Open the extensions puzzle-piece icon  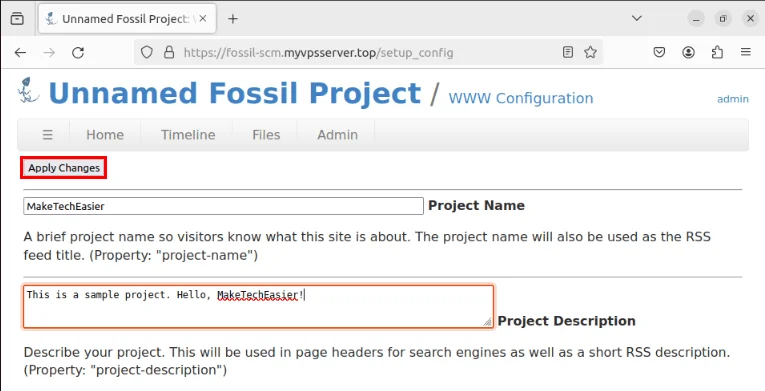(717, 52)
